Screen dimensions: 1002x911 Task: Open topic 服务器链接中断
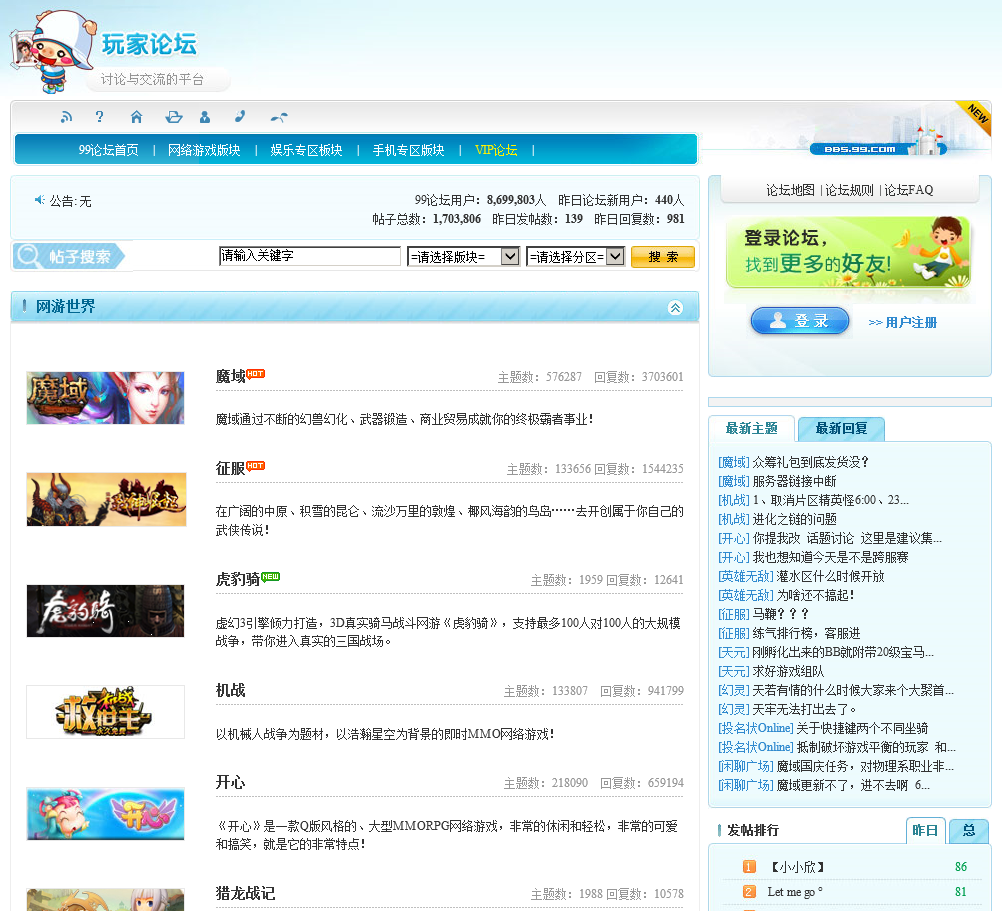(794, 482)
